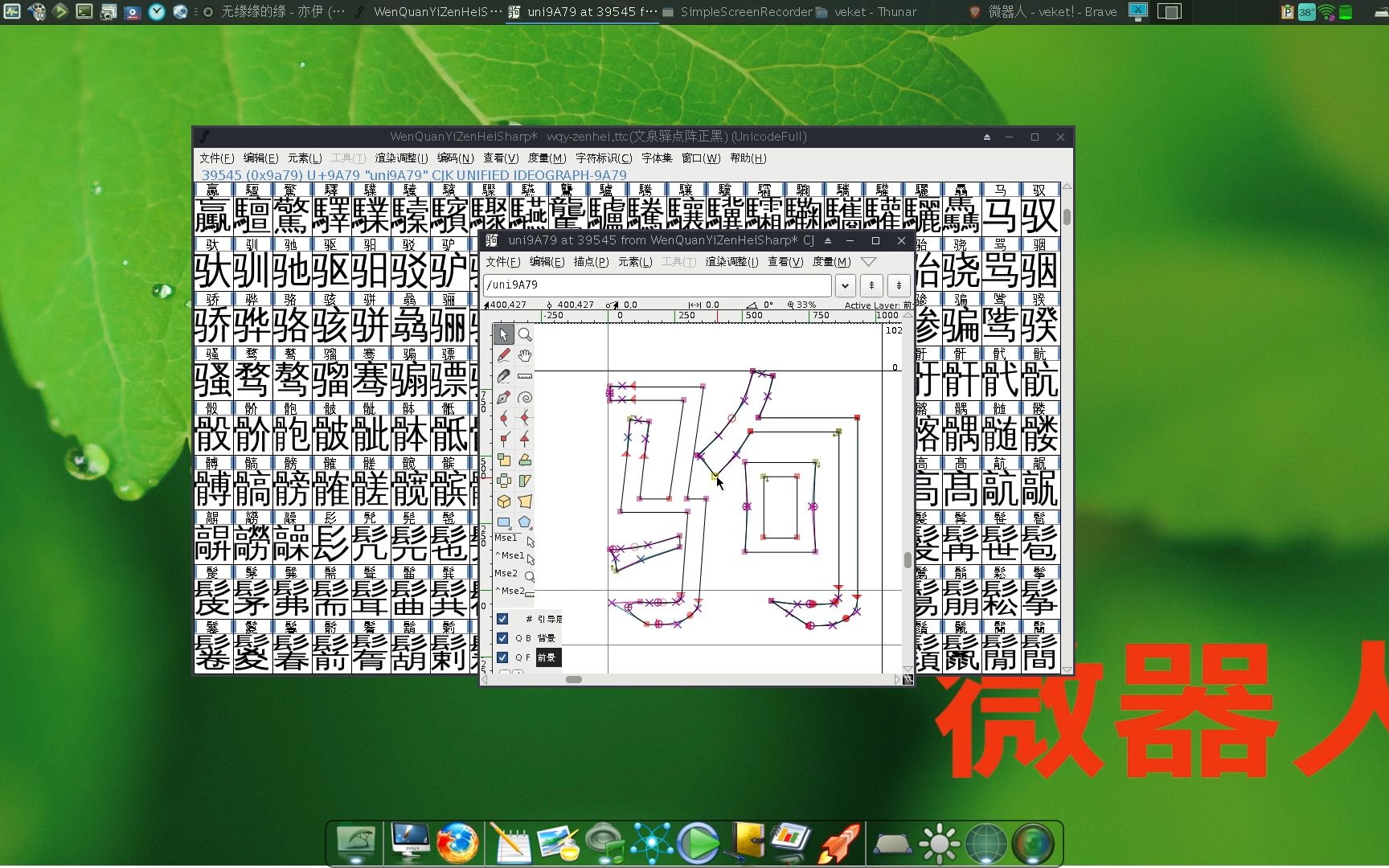Open the 插点 menu in the glyph editor
The height and width of the screenshot is (868, 1389).
(591, 261)
